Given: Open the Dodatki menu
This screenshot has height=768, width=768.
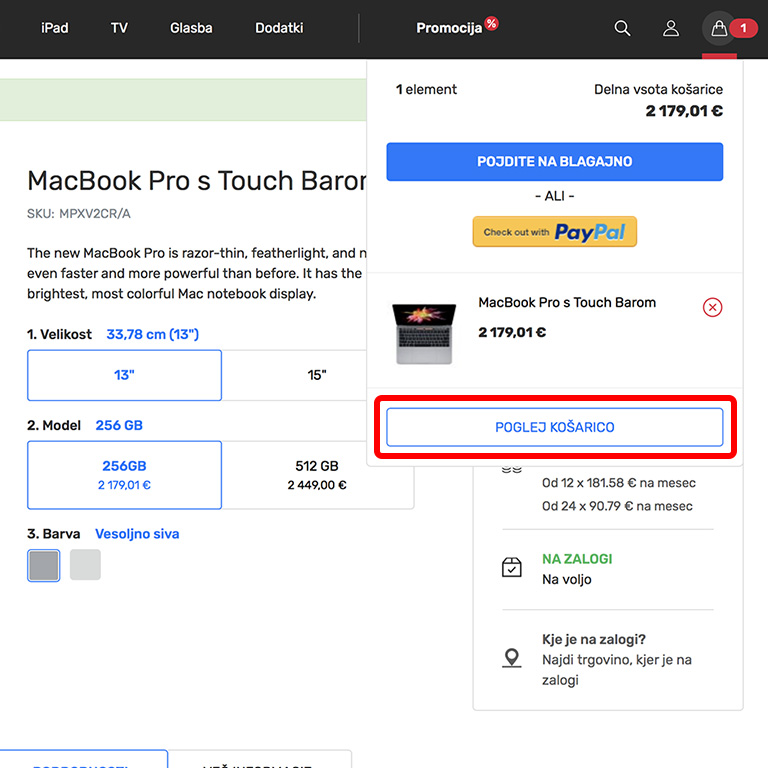Looking at the screenshot, I should click(279, 28).
